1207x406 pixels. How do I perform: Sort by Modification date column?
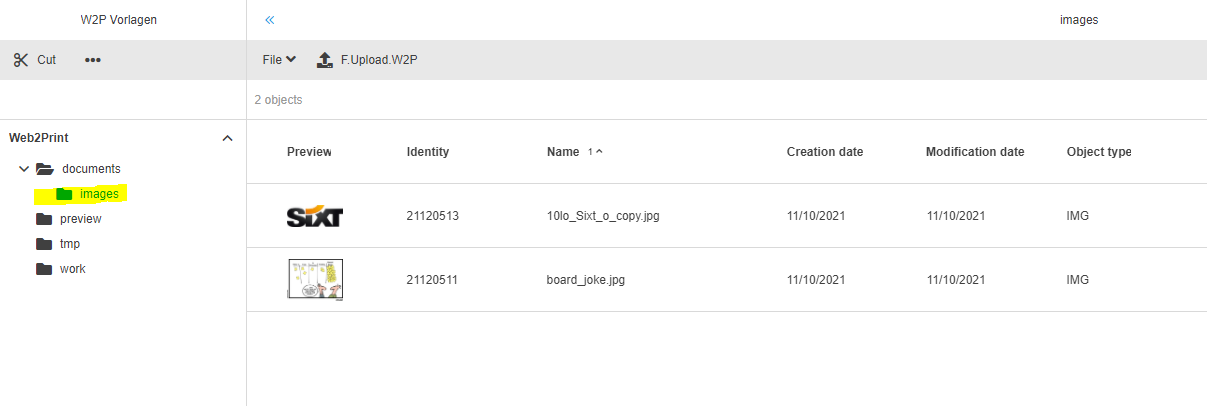pyautogui.click(x=975, y=152)
